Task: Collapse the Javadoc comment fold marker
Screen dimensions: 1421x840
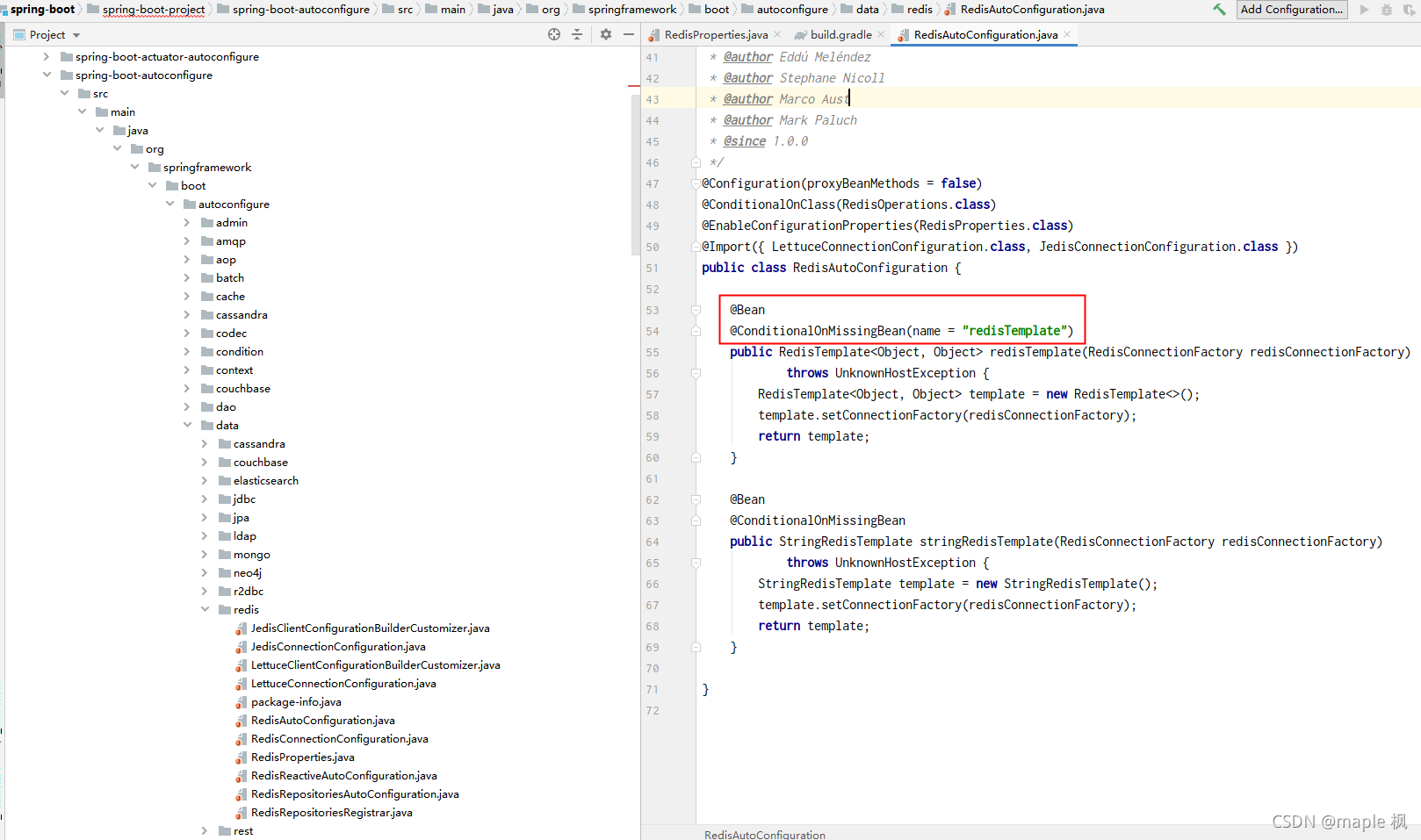Action: pos(695,162)
